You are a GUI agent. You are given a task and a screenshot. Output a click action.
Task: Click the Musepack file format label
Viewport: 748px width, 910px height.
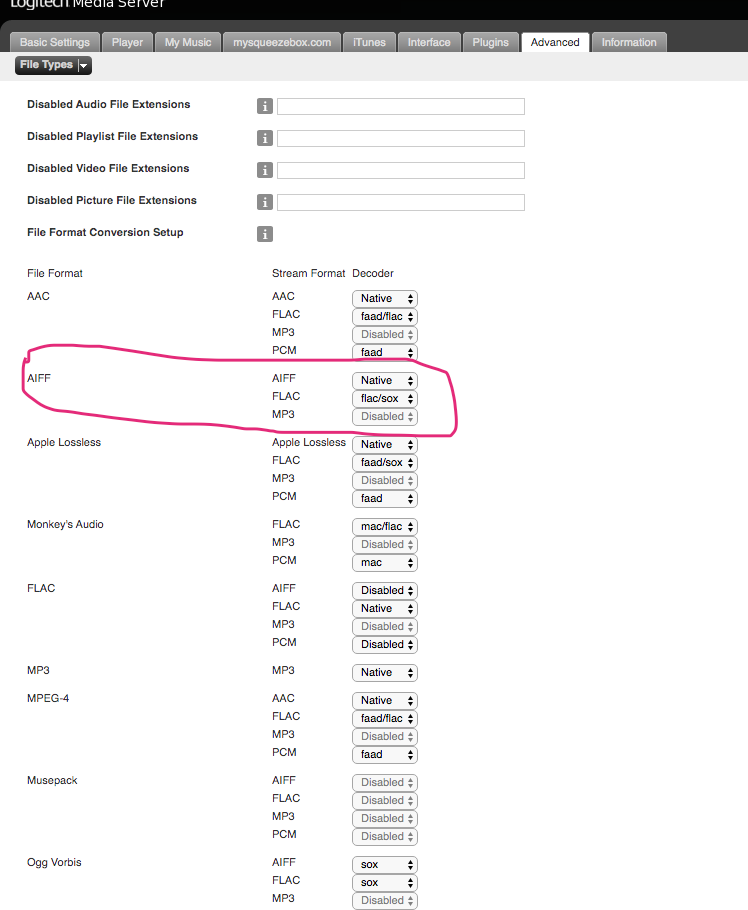(52, 781)
